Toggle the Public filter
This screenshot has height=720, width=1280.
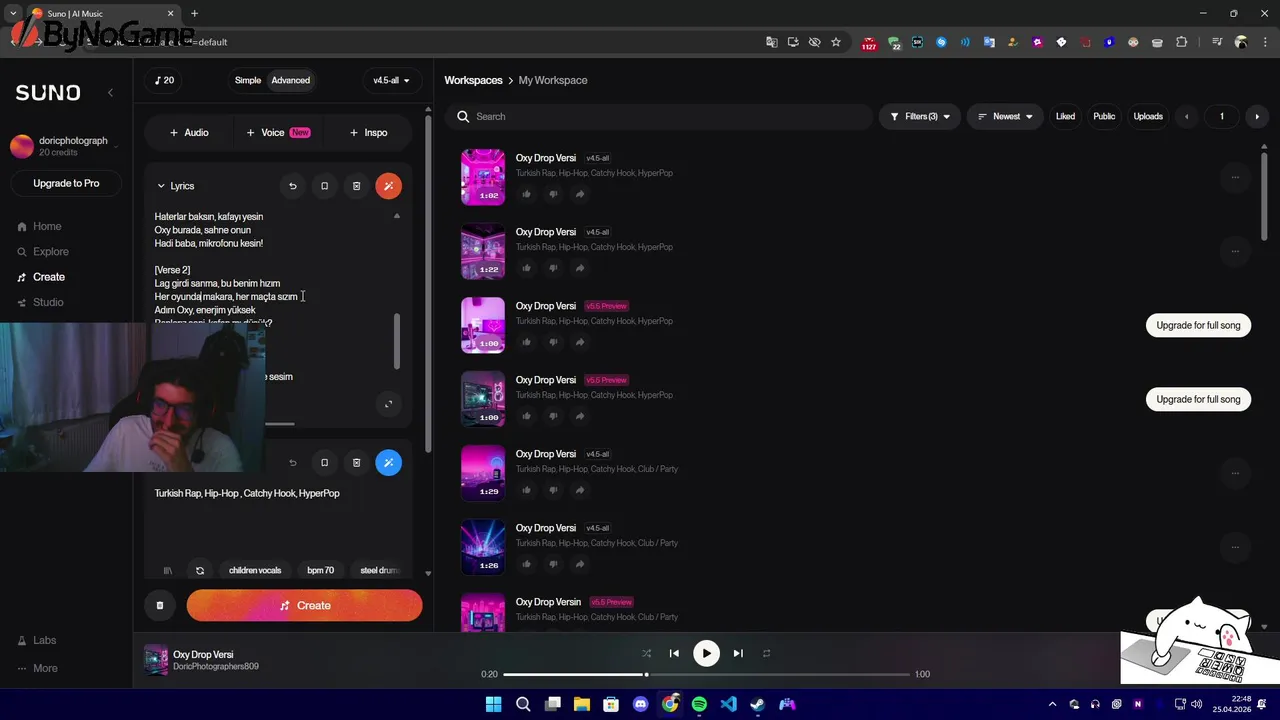click(1104, 117)
